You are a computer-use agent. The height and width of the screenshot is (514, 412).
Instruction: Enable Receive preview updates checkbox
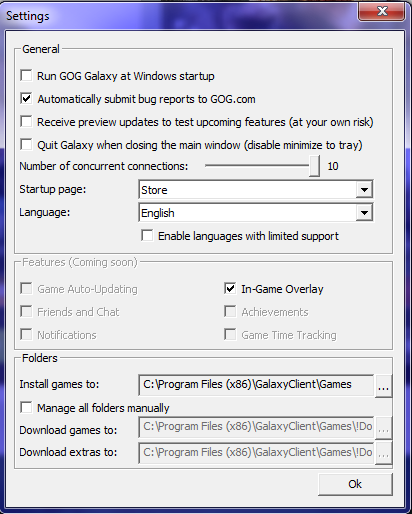click(26, 122)
